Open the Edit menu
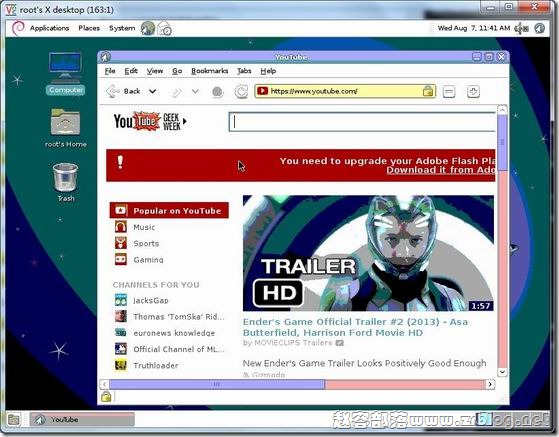 tap(131, 71)
